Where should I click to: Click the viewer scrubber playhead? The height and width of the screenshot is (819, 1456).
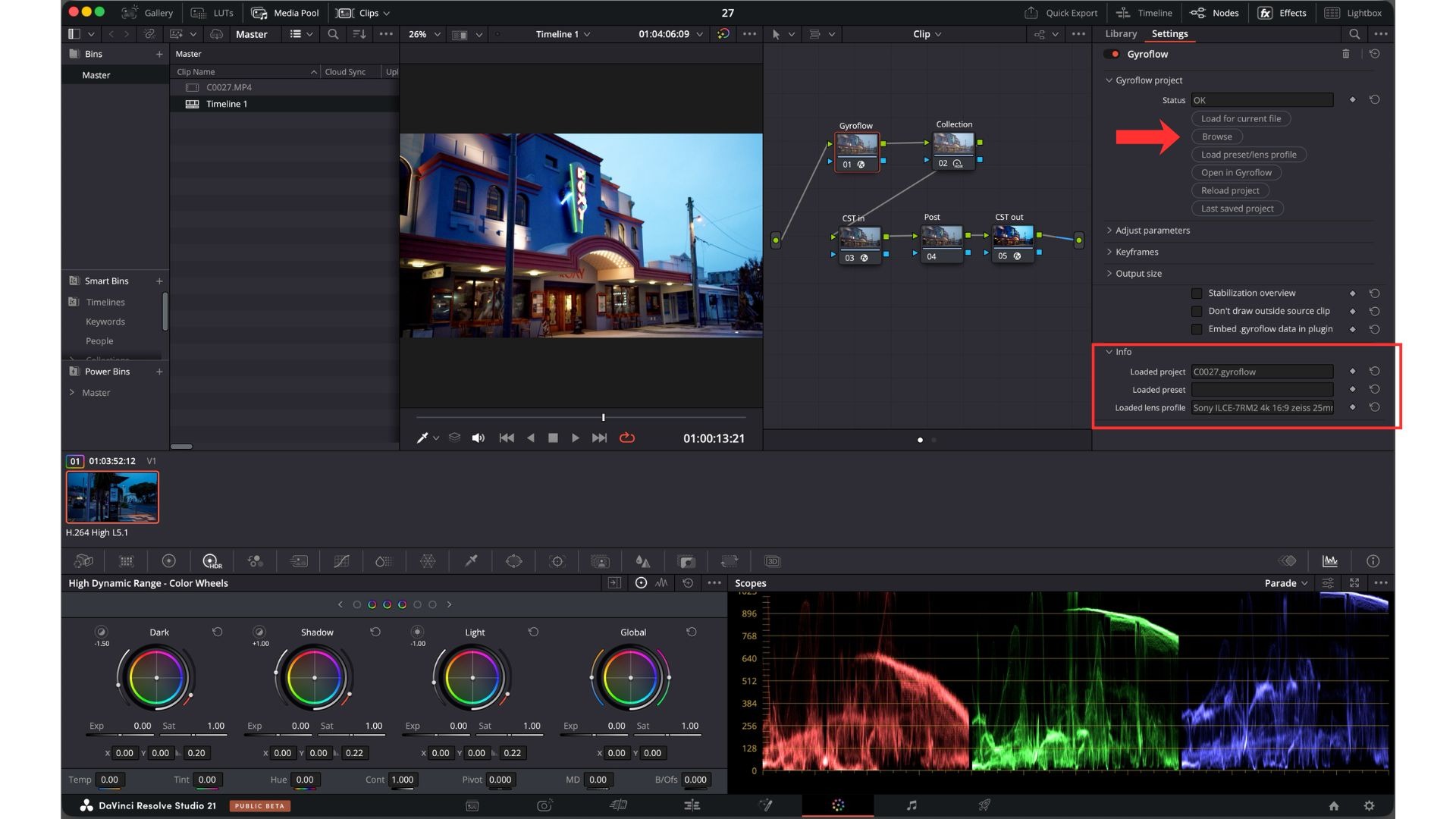[604, 418]
